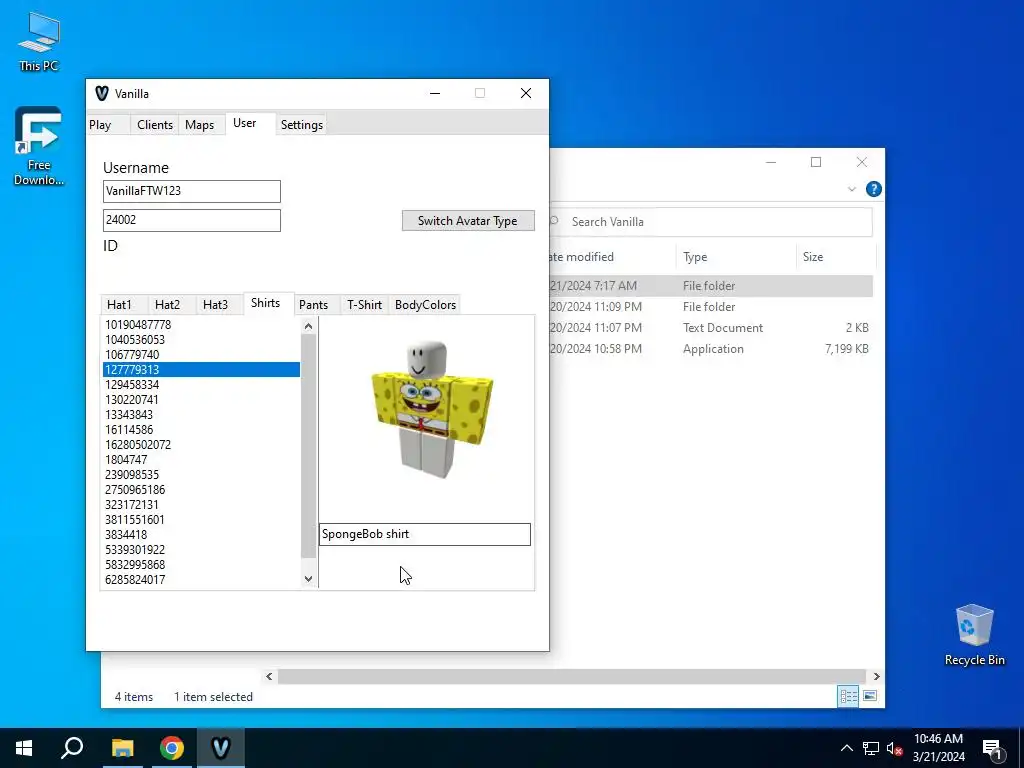Image resolution: width=1024 pixels, height=768 pixels.
Task: Click the network status tray icon
Action: point(871,748)
